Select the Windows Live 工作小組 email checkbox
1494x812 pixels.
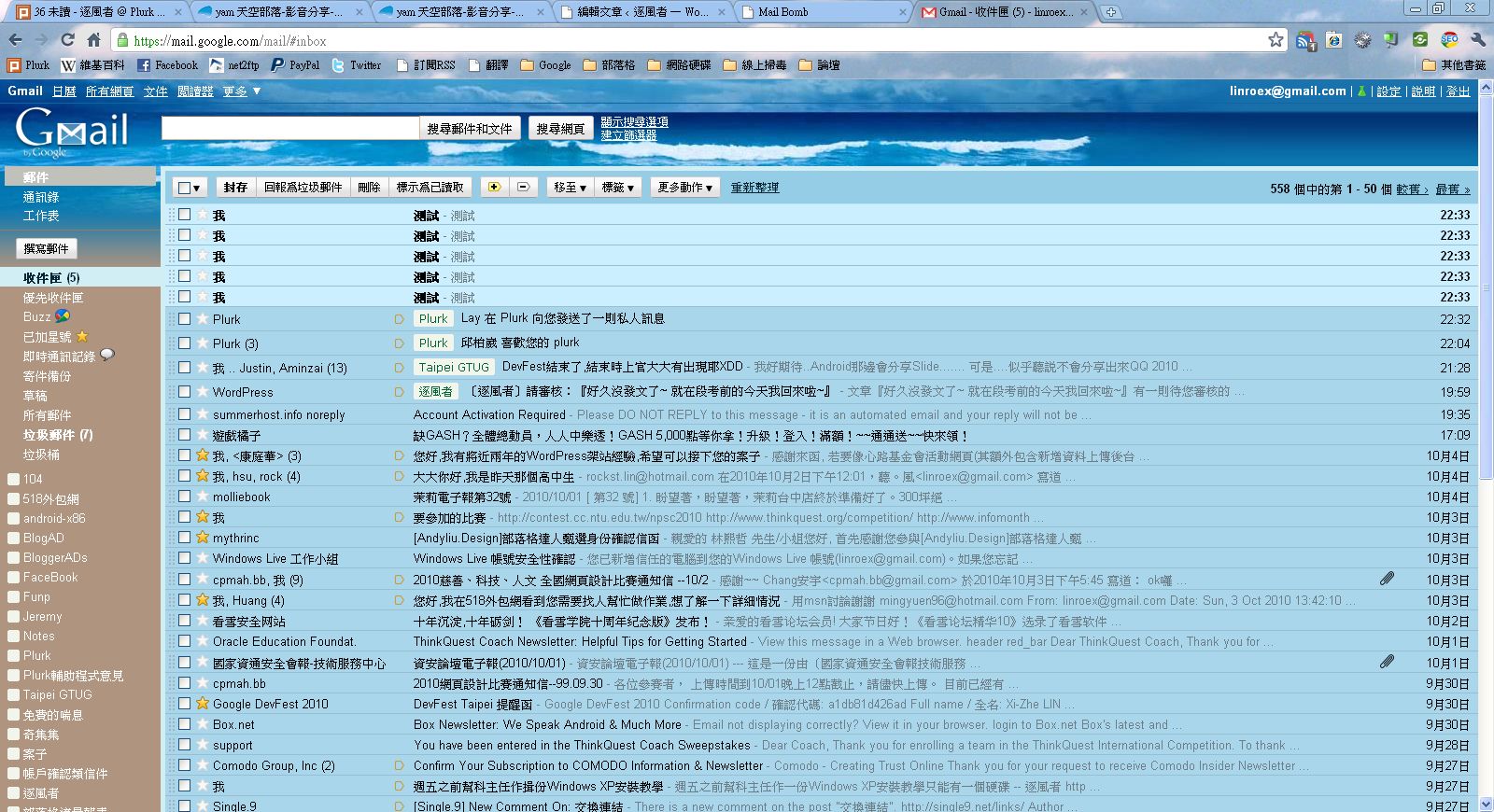pos(185,558)
